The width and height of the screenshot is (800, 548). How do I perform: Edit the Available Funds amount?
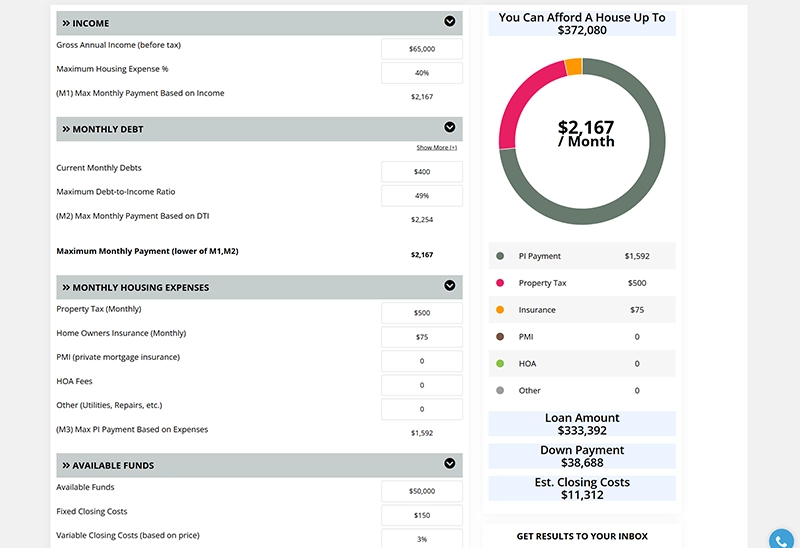pyautogui.click(x=422, y=491)
